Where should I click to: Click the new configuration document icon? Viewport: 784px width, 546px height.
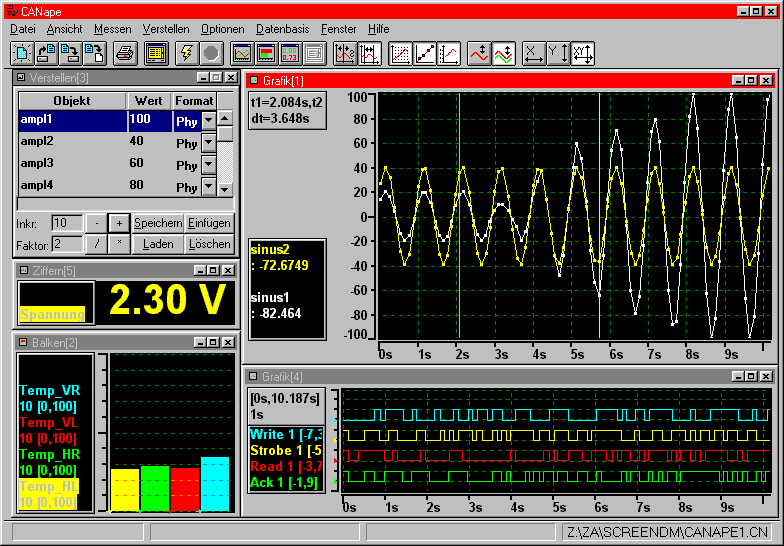tap(22, 53)
